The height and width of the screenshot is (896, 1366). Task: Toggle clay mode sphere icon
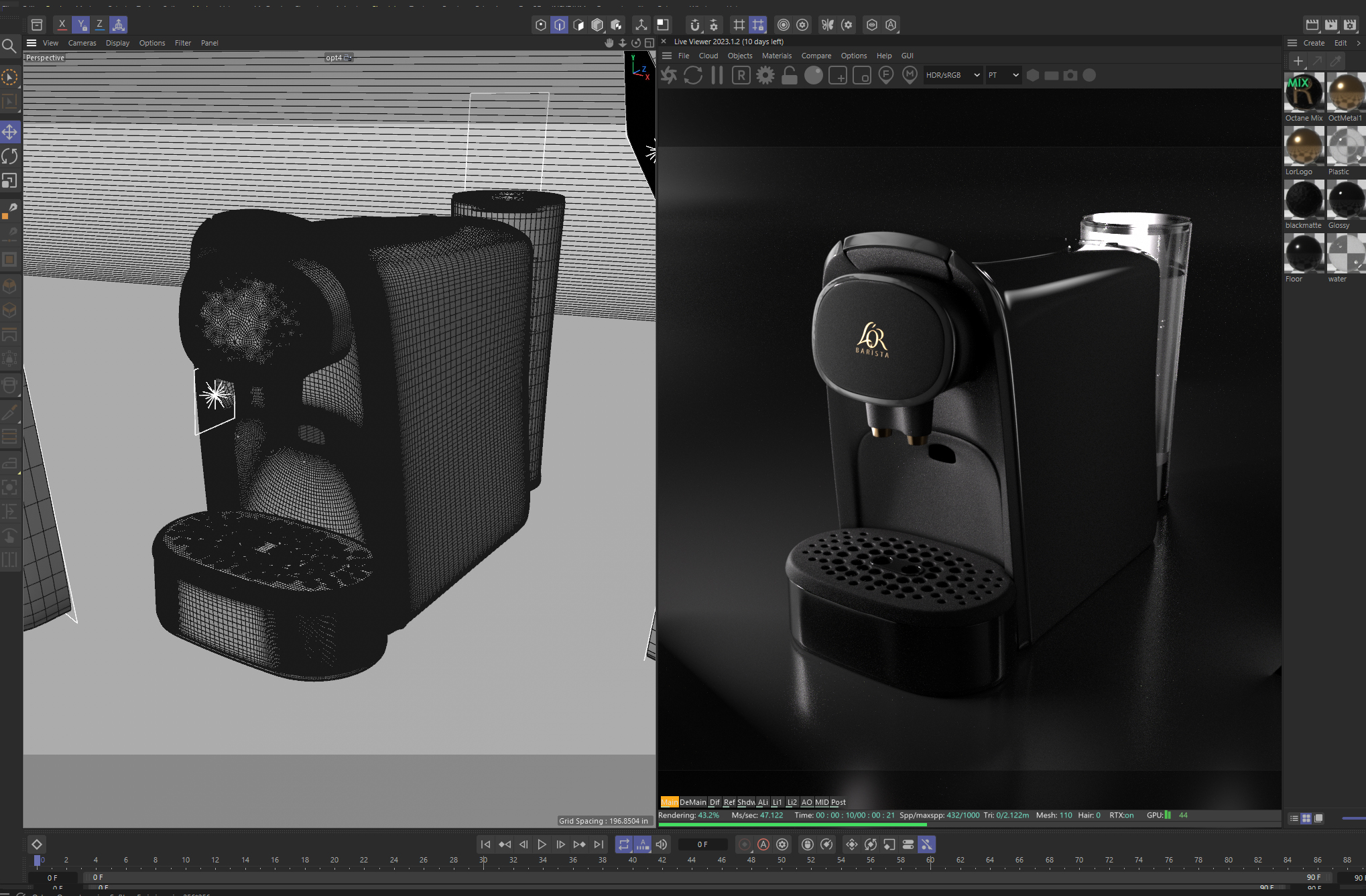[x=813, y=75]
